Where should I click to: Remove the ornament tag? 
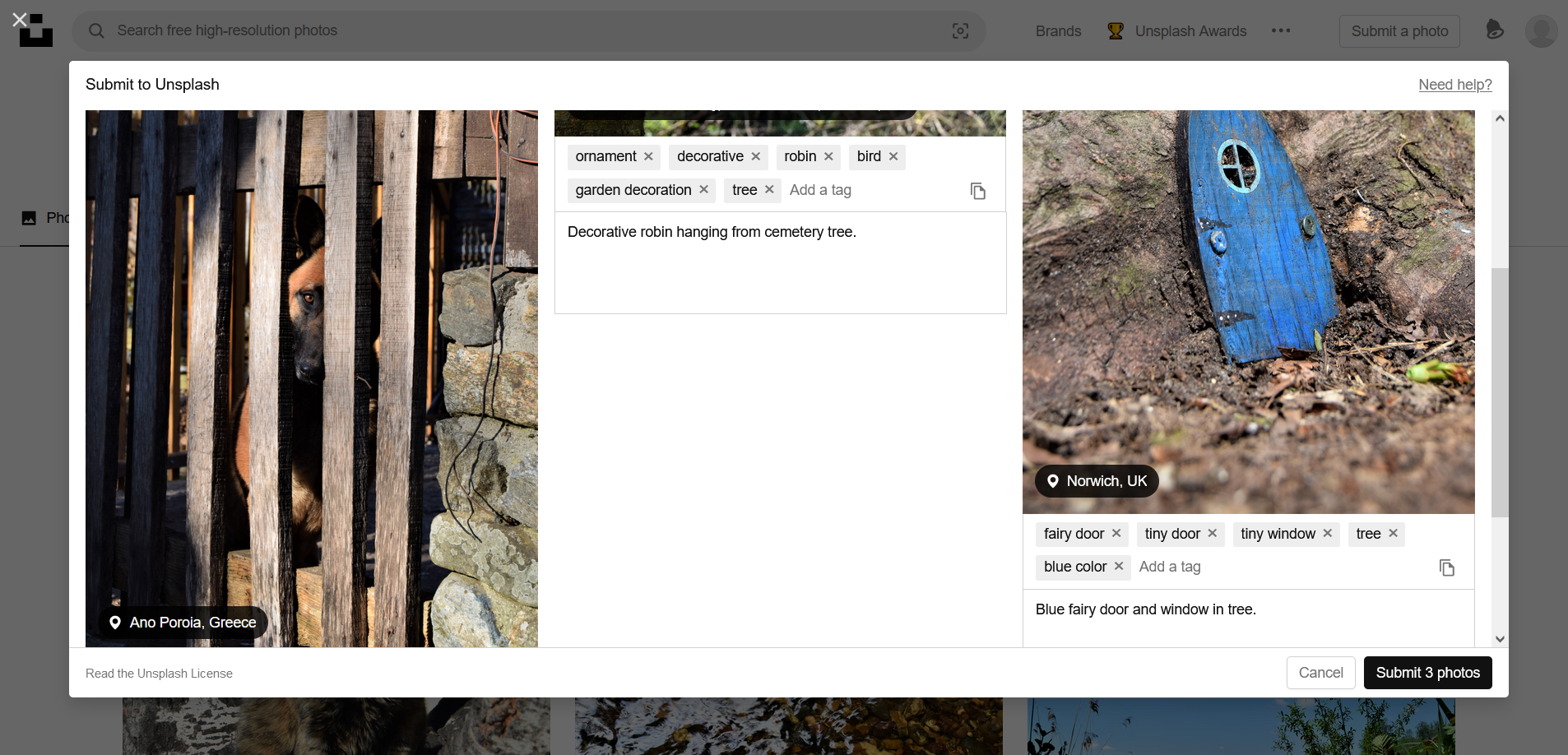coord(648,156)
